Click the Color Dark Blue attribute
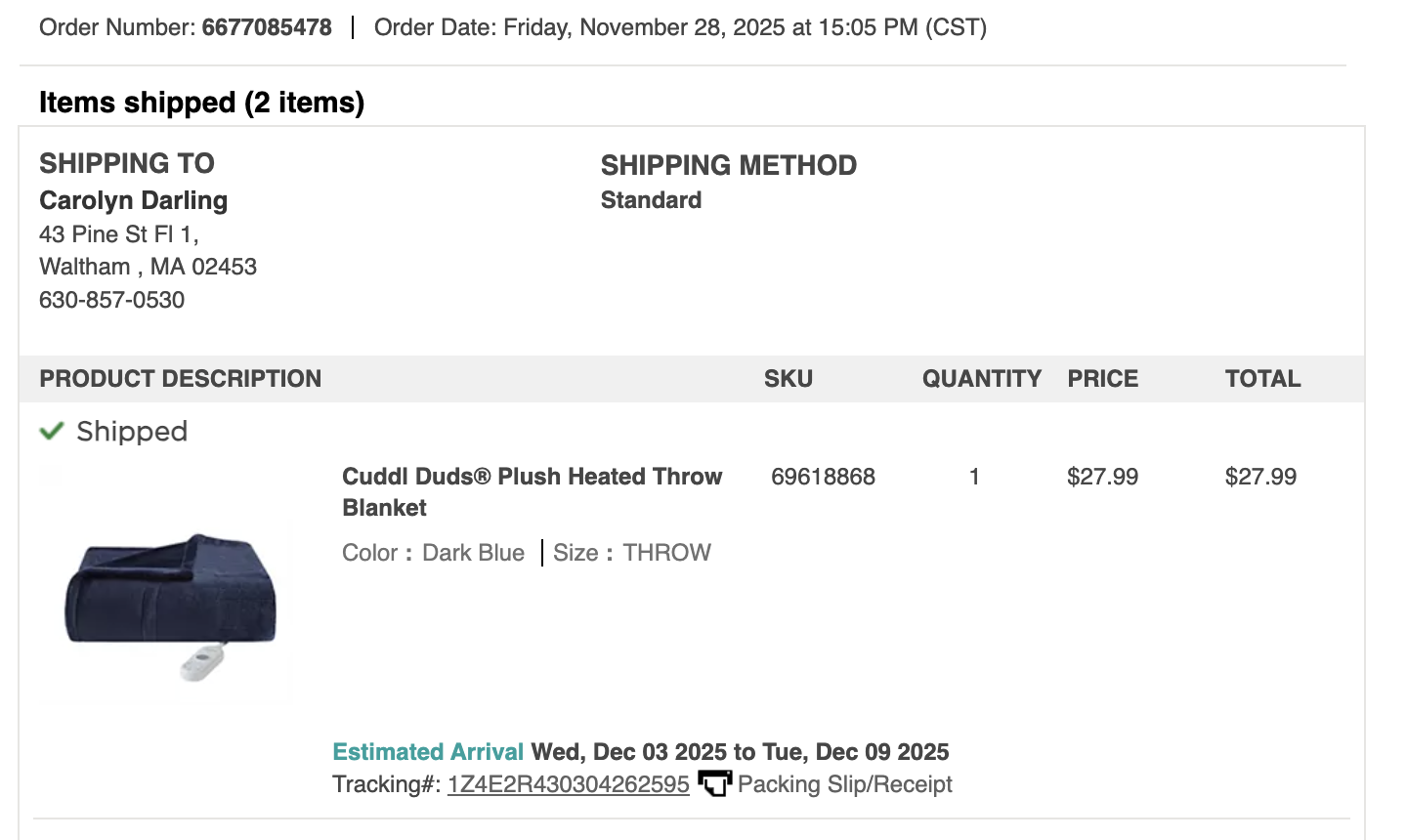The width and height of the screenshot is (1407, 840). point(434,553)
